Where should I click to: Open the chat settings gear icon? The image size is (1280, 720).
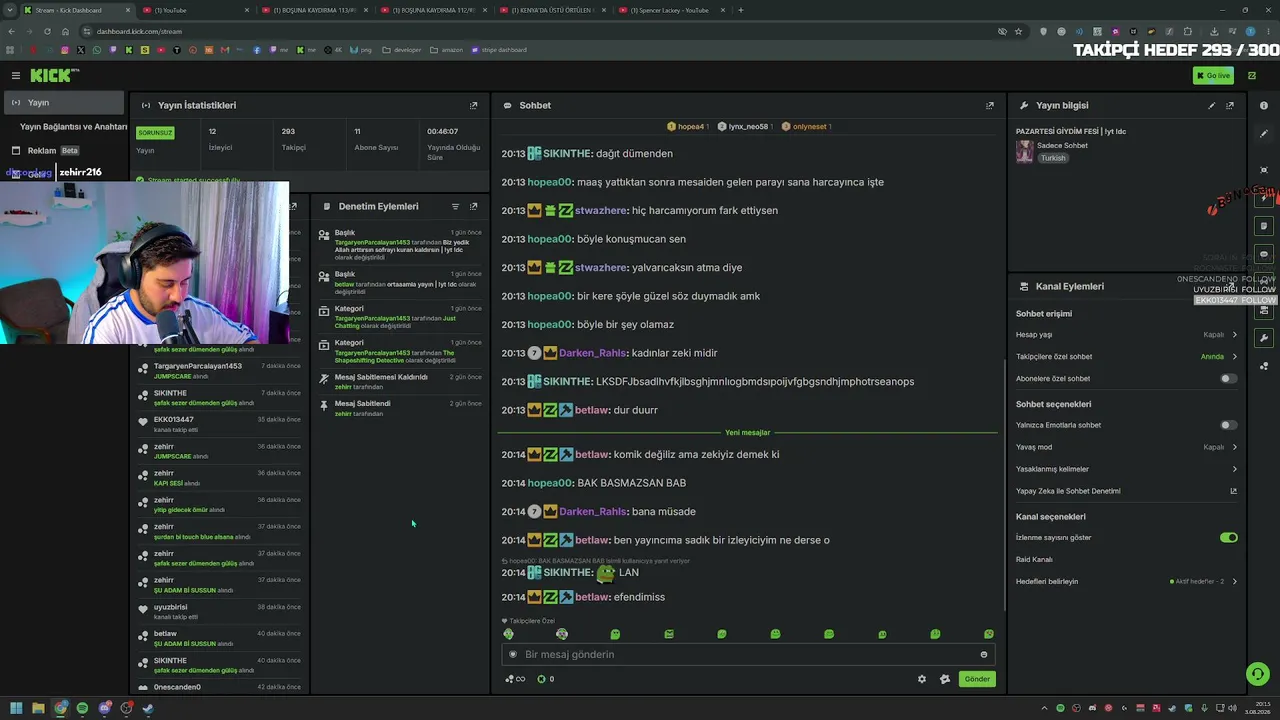coord(922,679)
